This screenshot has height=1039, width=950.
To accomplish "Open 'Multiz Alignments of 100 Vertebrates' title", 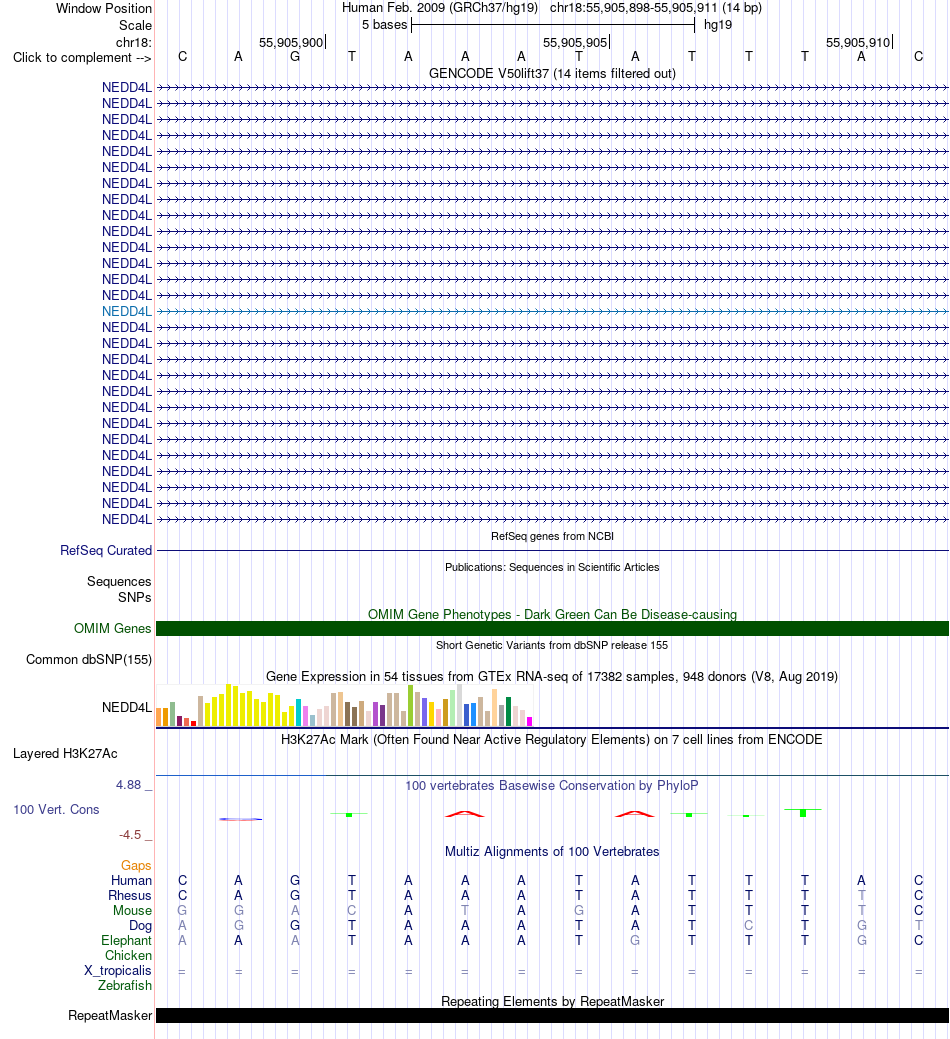I will 552,851.
